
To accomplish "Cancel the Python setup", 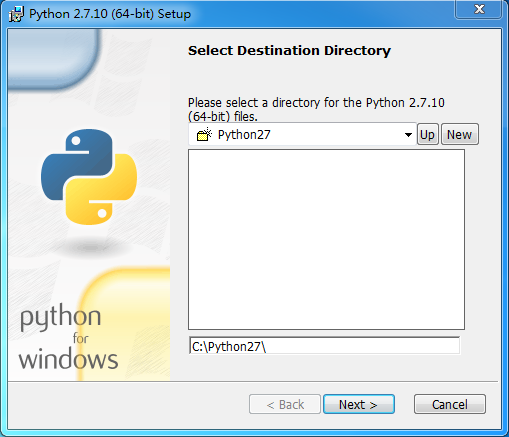I will pos(450,404).
